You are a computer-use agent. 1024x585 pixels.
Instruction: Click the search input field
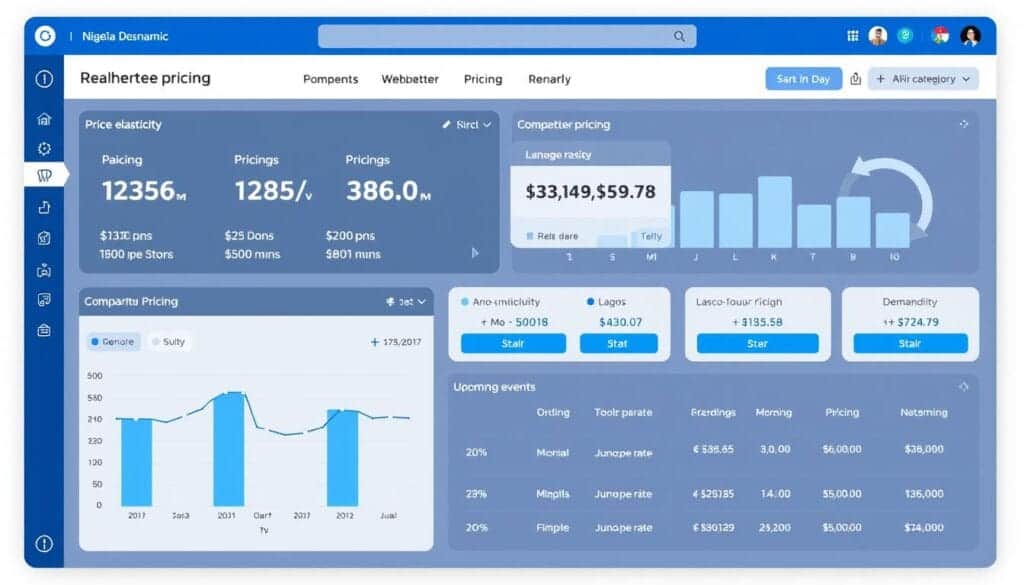click(507, 37)
